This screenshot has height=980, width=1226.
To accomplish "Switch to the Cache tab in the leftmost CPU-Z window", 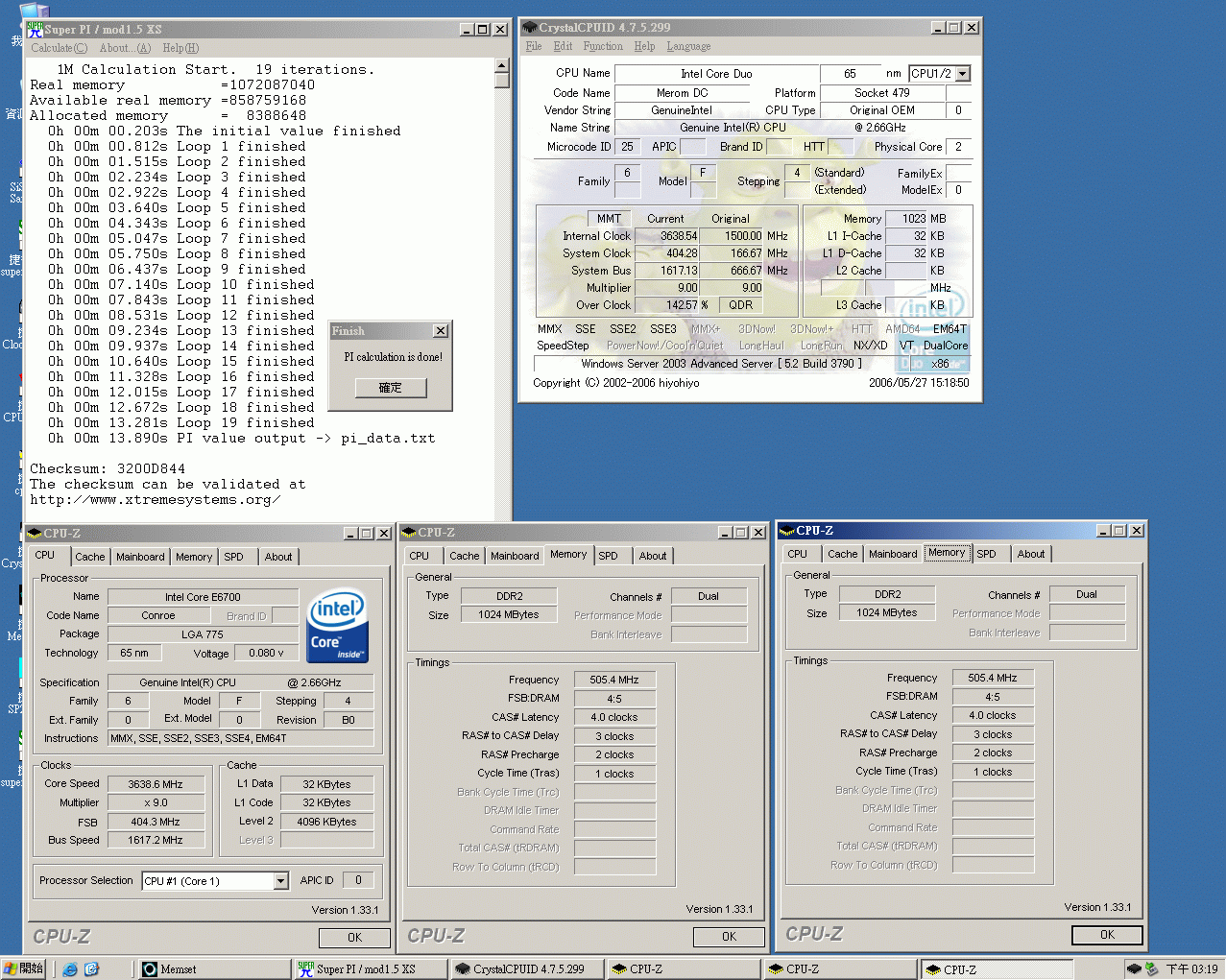I will (90, 557).
